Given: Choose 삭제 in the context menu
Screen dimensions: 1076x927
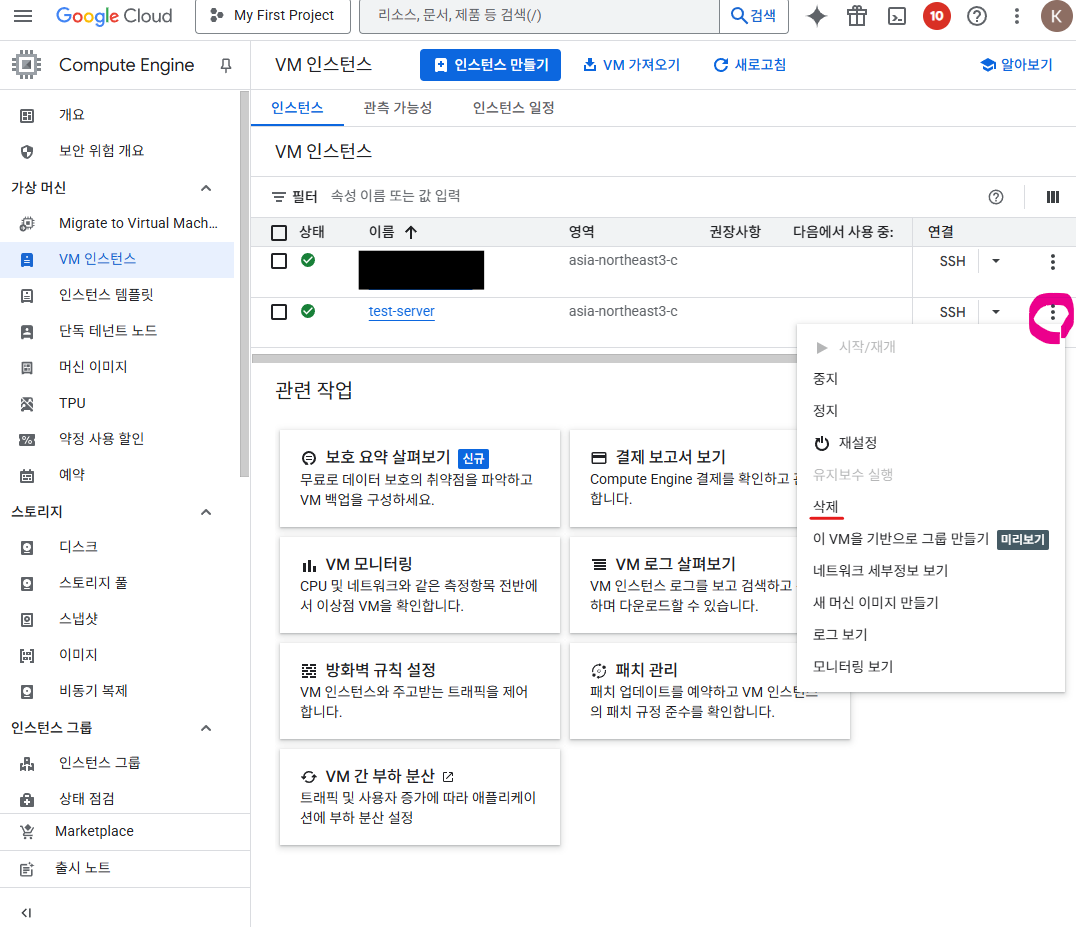Looking at the screenshot, I should tap(931, 506).
